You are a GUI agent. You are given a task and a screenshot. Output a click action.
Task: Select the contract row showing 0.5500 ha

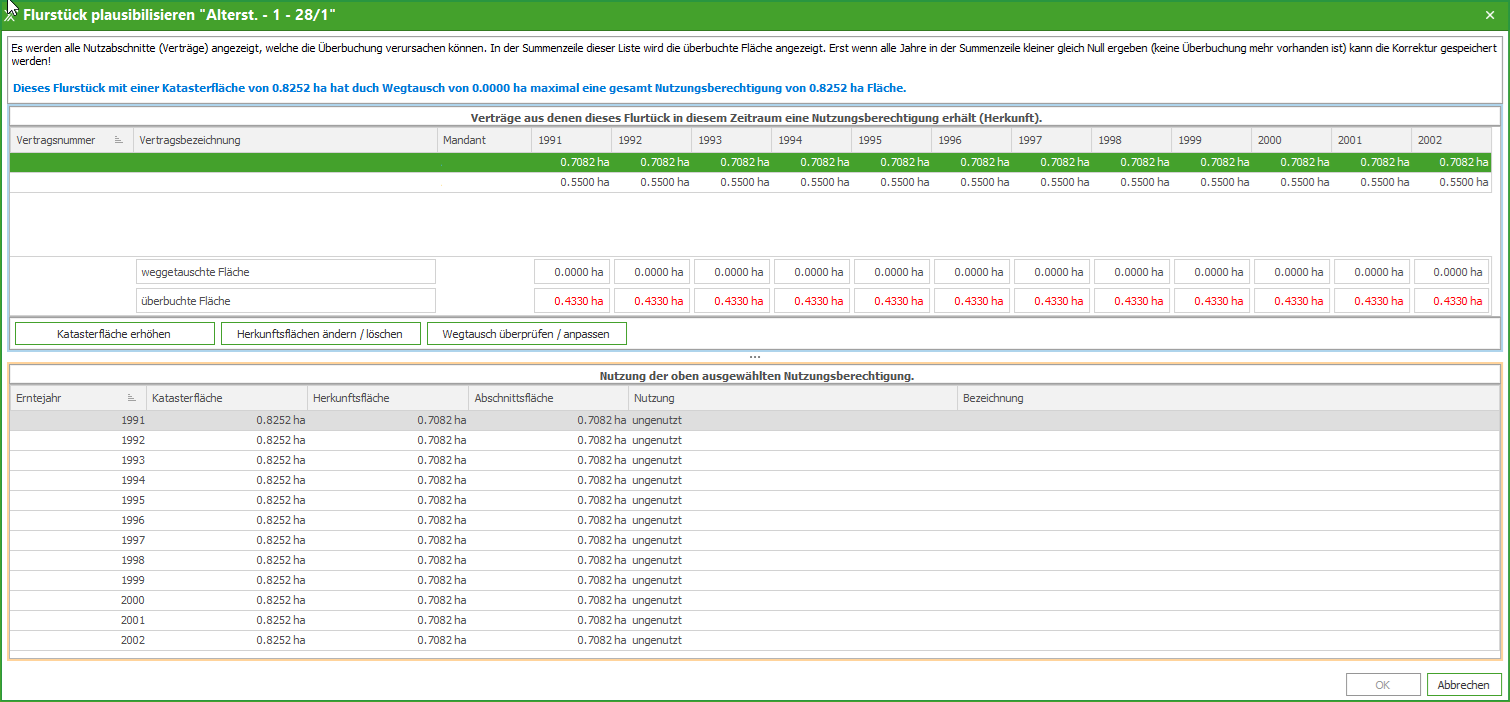tap(750, 183)
